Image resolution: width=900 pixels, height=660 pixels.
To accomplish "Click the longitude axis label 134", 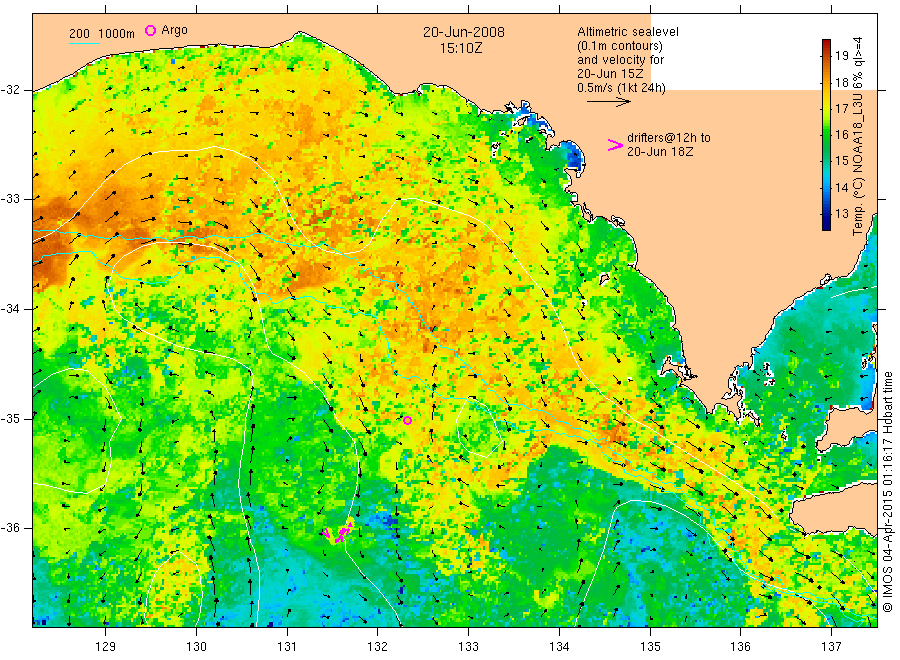I will [559, 646].
